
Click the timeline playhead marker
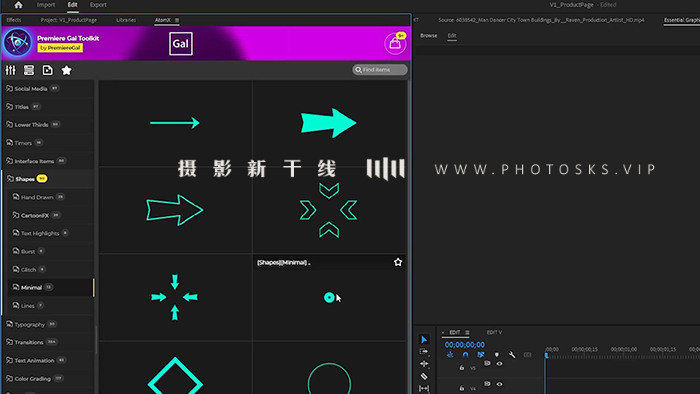click(x=546, y=355)
